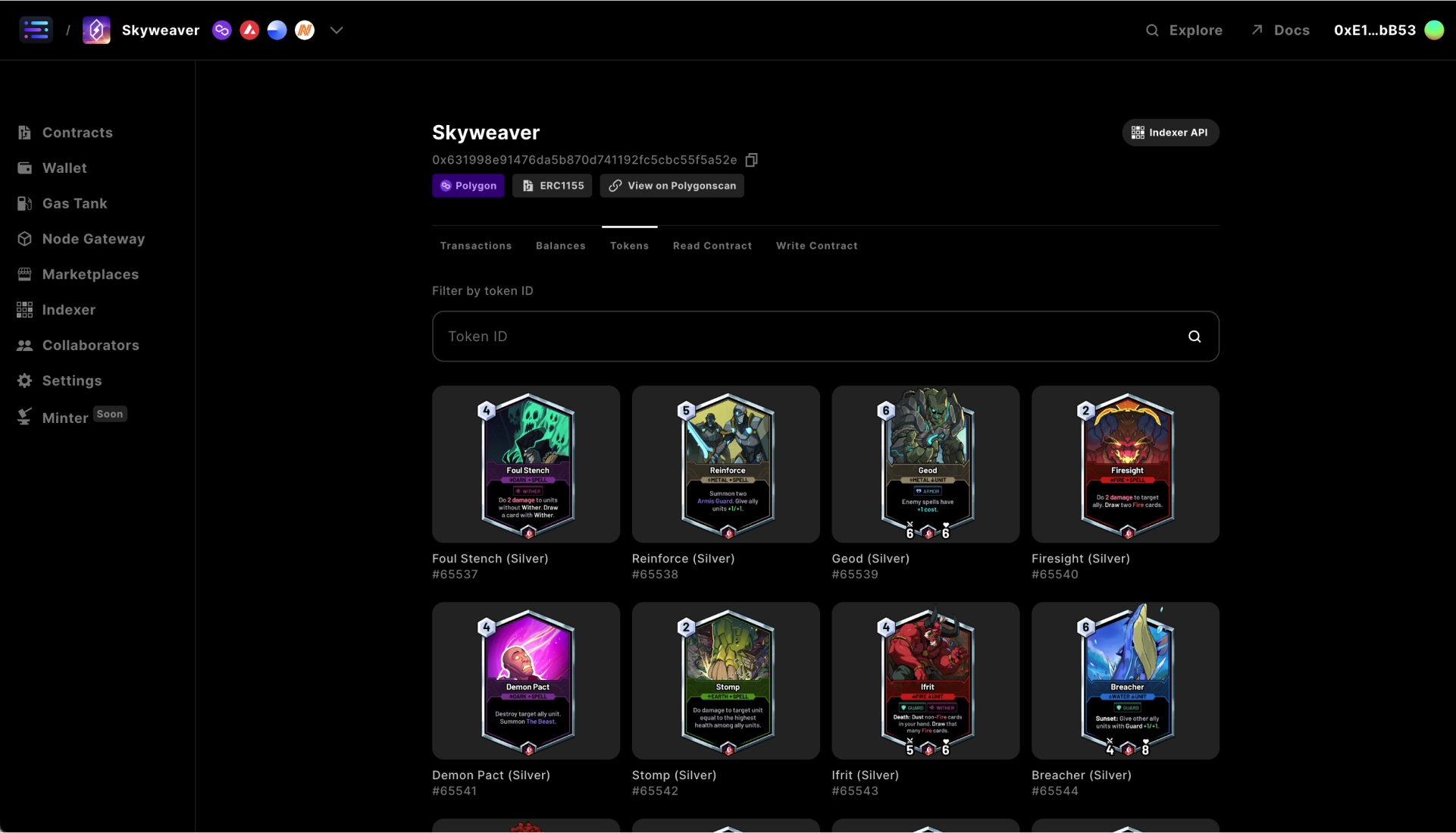Open Marketplaces storefront icon
1456x833 pixels.
point(24,274)
